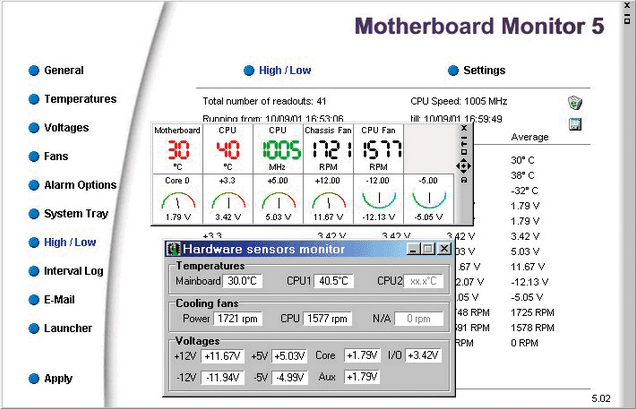636x409 pixels.
Task: Click the Hardware sensors monitor title bar icon
Action: pos(173,249)
